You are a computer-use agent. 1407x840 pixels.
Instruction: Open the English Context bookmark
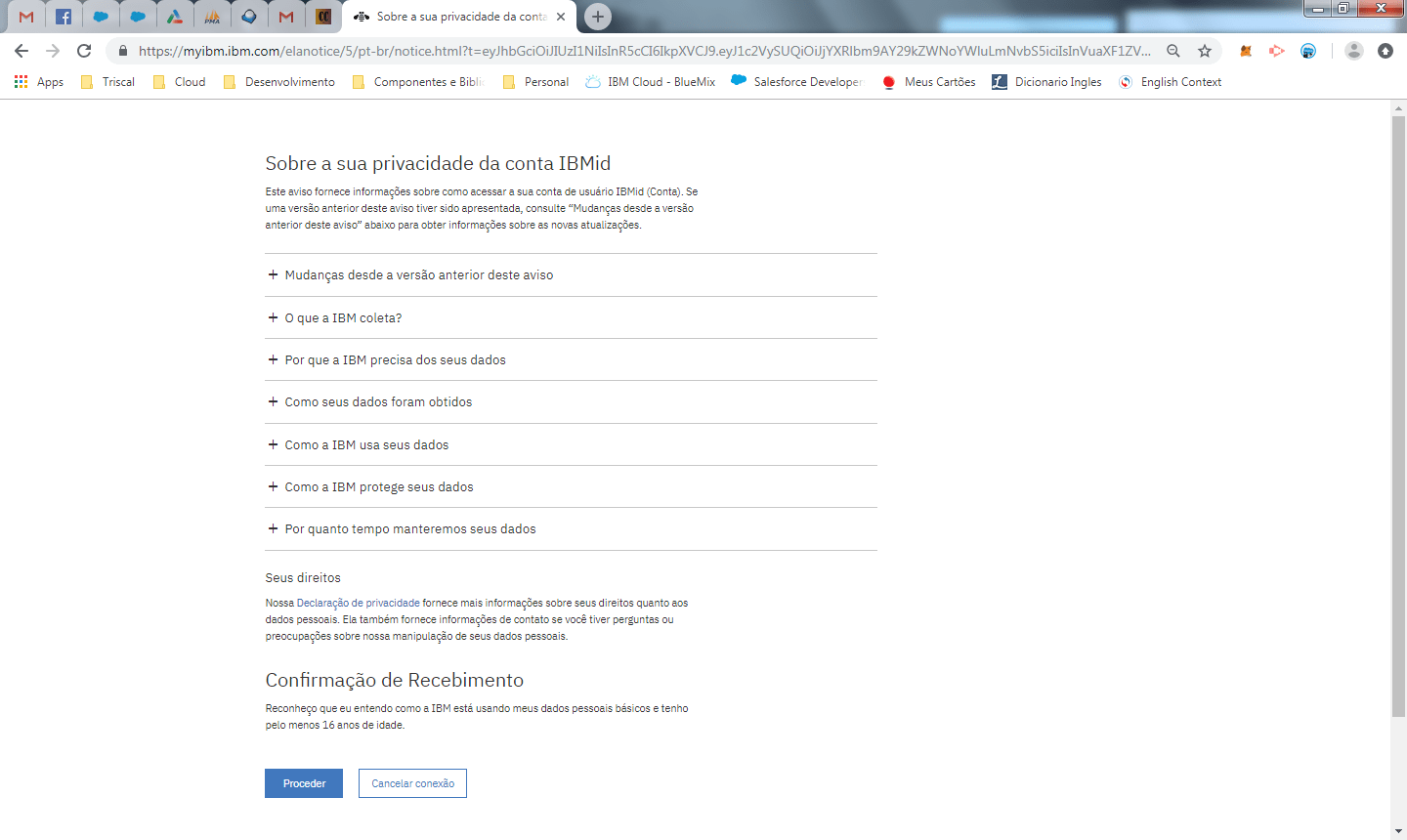tap(1171, 82)
